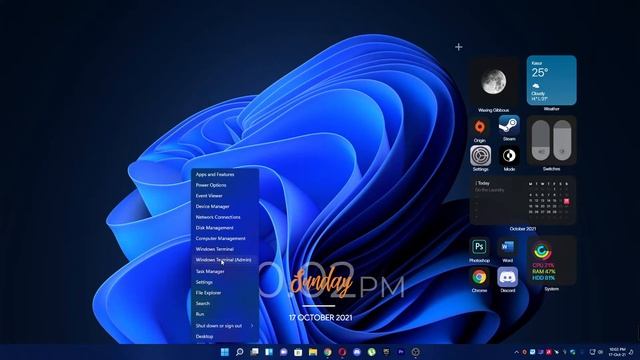Open the Discord widget icon
The image size is (640, 360).
[x=507, y=277]
